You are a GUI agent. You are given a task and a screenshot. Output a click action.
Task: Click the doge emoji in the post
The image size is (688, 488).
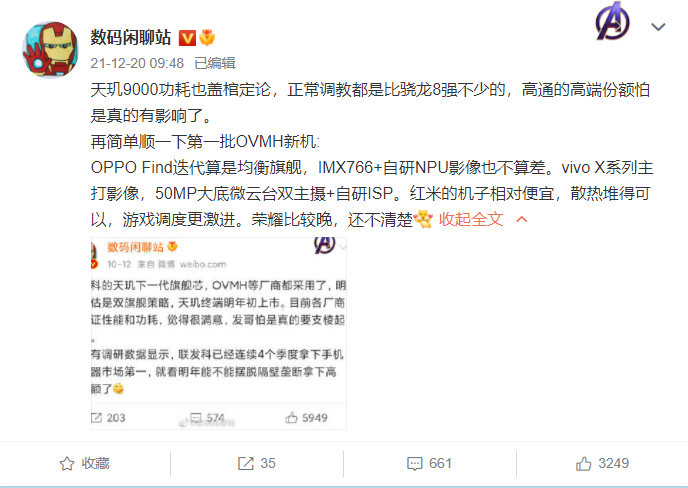[x=423, y=219]
